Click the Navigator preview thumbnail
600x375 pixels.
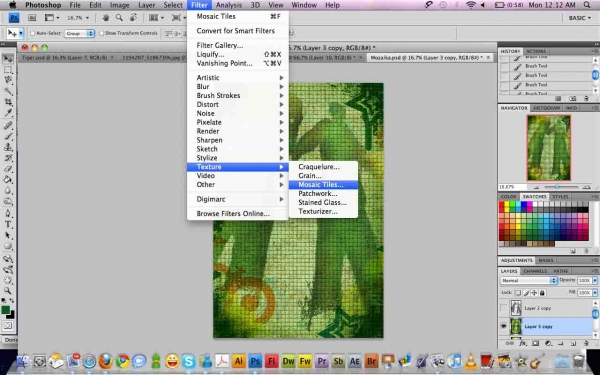(x=548, y=148)
